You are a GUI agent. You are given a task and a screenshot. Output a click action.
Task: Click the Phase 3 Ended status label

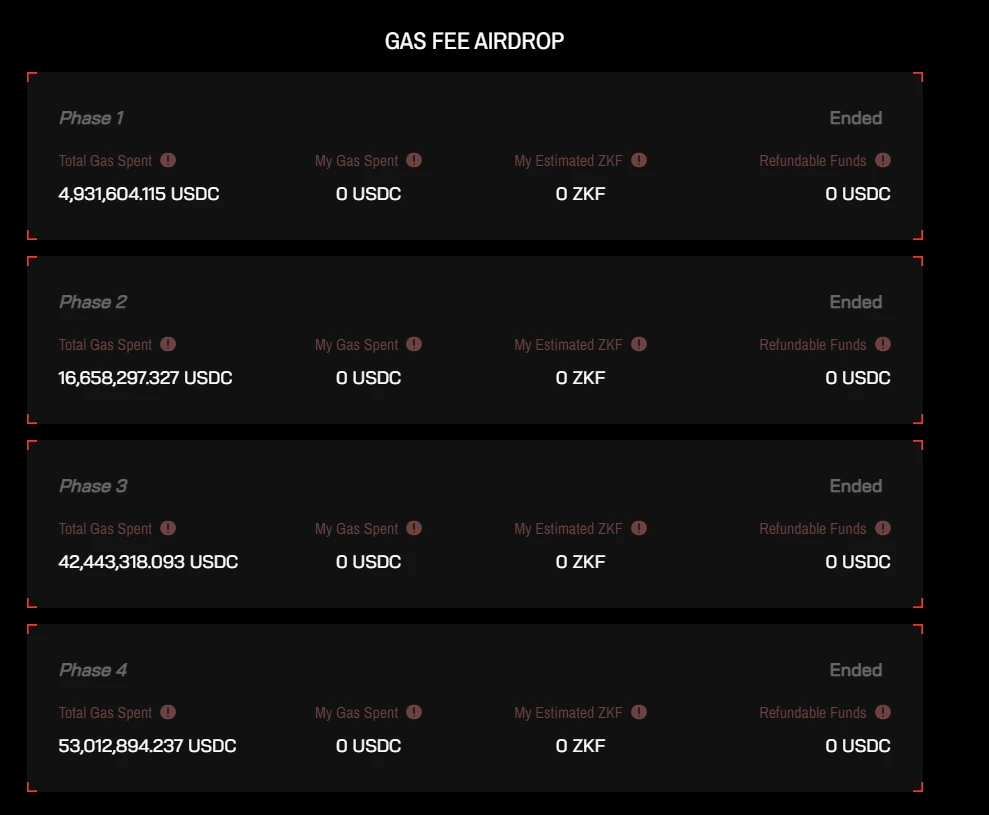tap(855, 486)
